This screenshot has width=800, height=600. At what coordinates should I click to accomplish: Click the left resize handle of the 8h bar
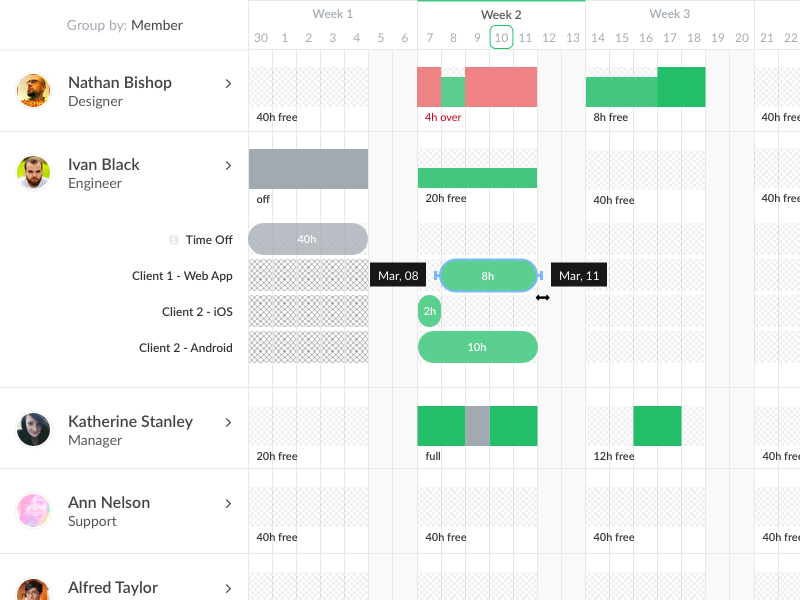pyautogui.click(x=436, y=275)
